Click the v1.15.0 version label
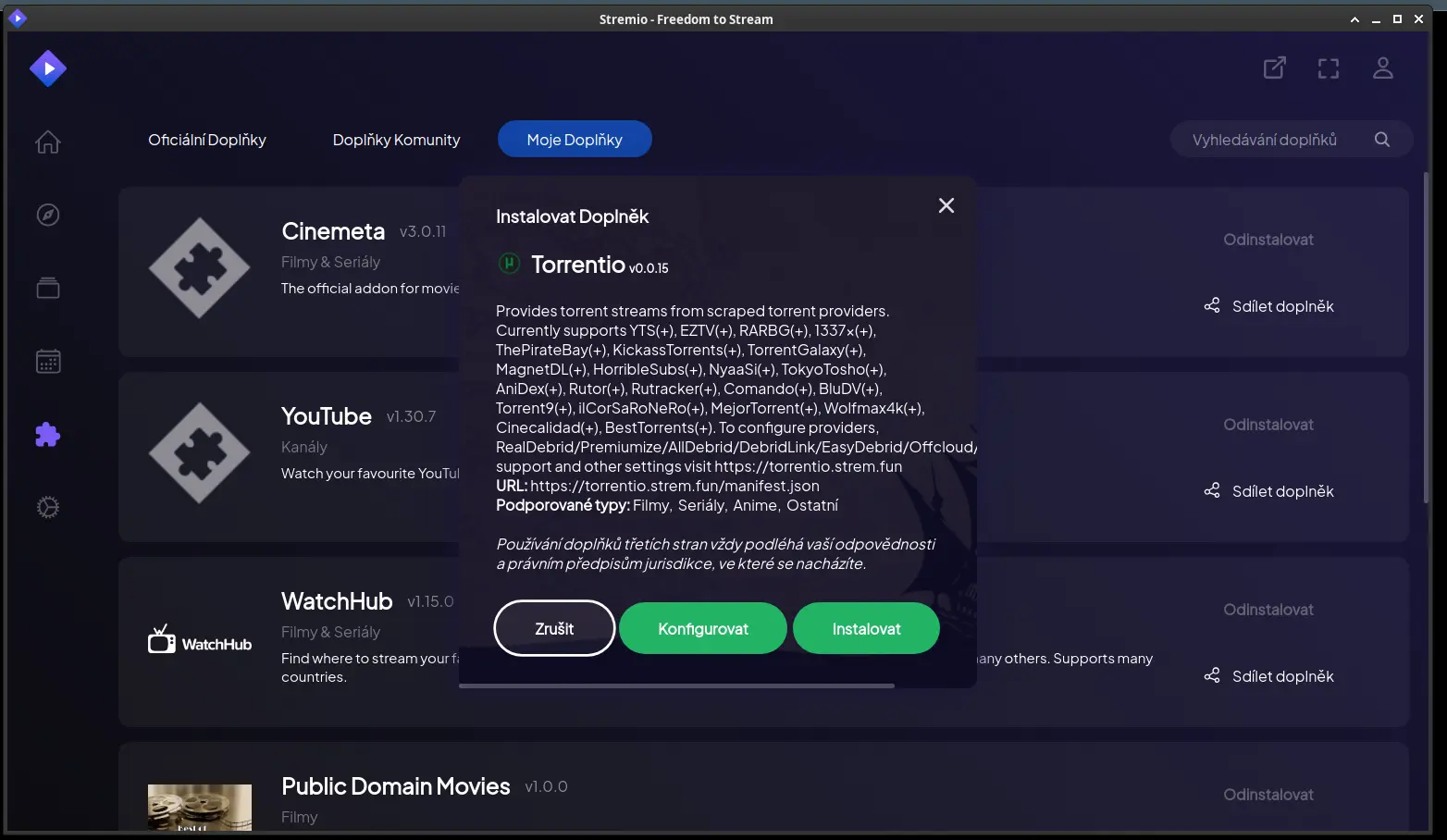Image resolution: width=1447 pixels, height=840 pixels. [x=430, y=601]
